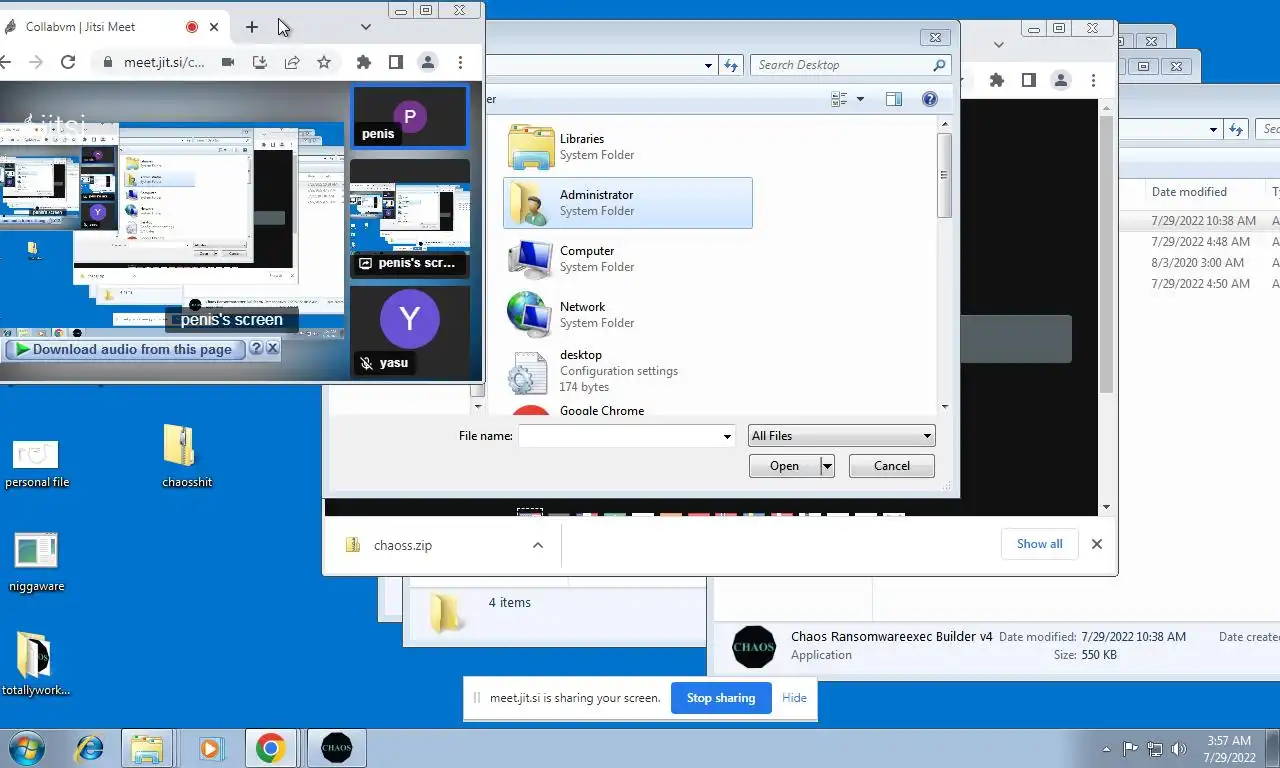
Task: Reload the Jitsi Meet page
Action: pos(68,62)
